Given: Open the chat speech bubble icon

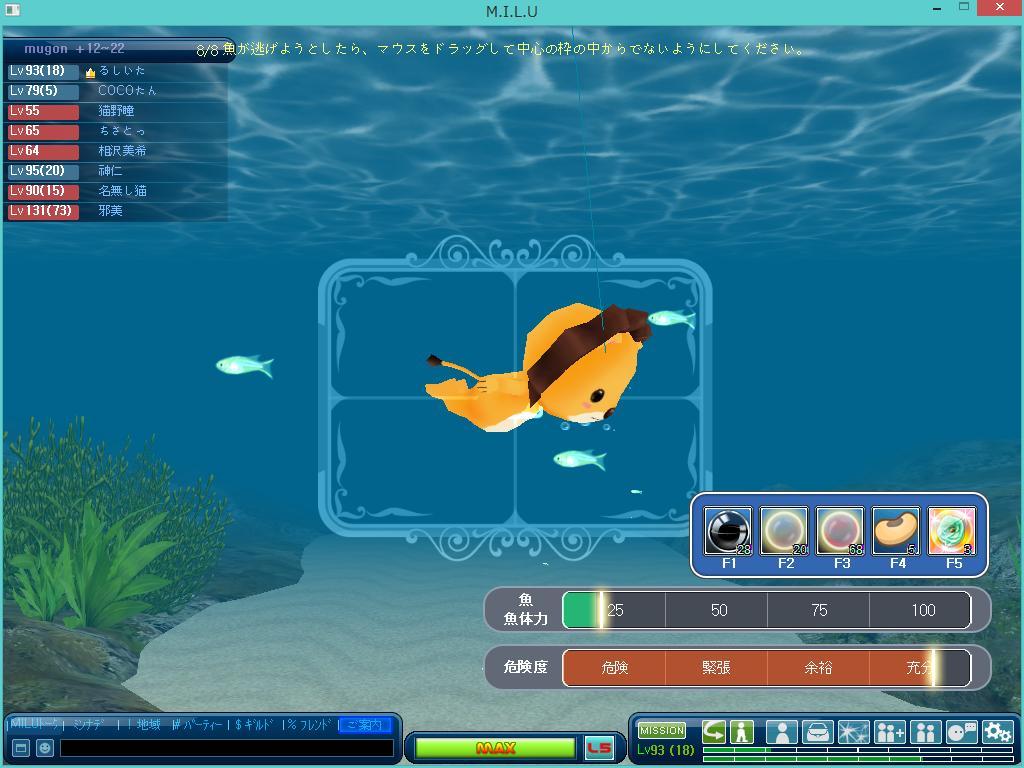Looking at the screenshot, I should [x=961, y=732].
